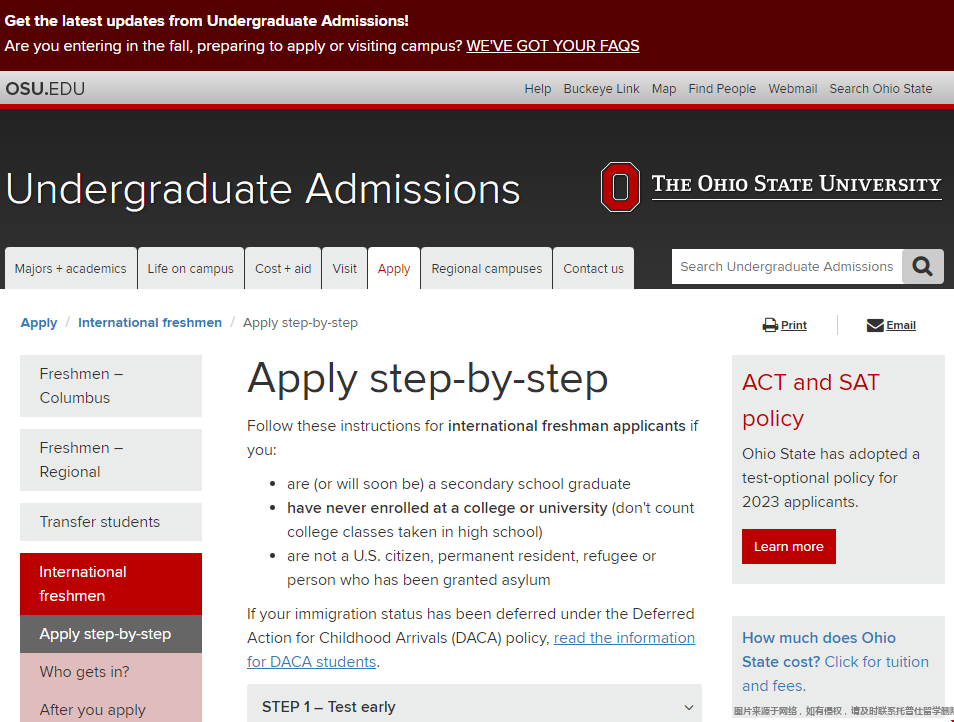Click The Ohio State University wordmark
This screenshot has height=722, width=954.
pyautogui.click(x=796, y=184)
